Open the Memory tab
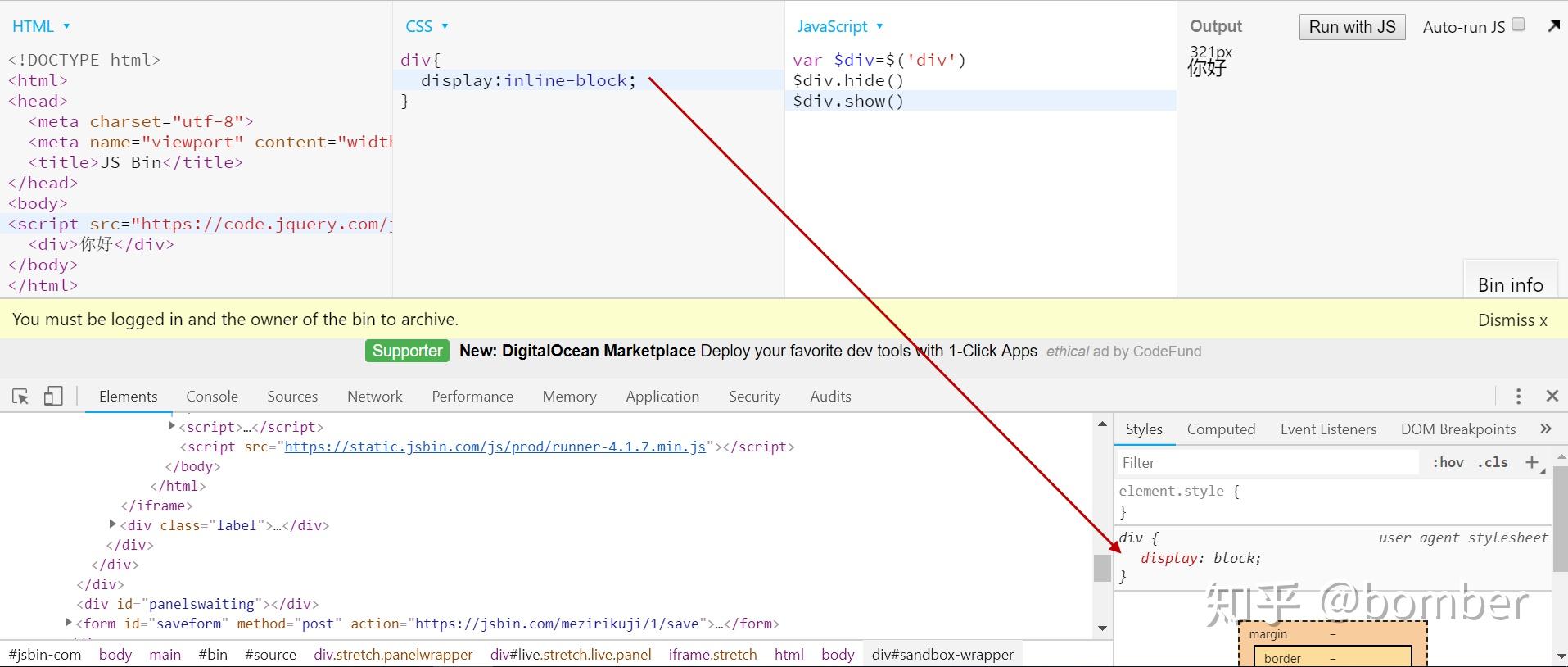1568x667 pixels. click(570, 397)
